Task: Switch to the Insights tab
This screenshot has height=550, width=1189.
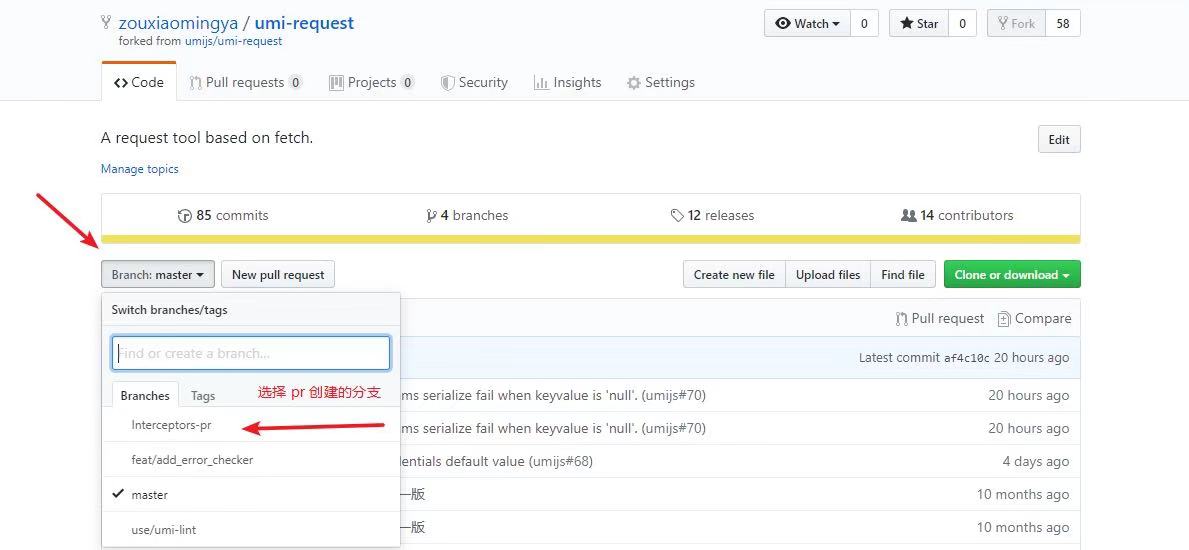Action: (567, 82)
